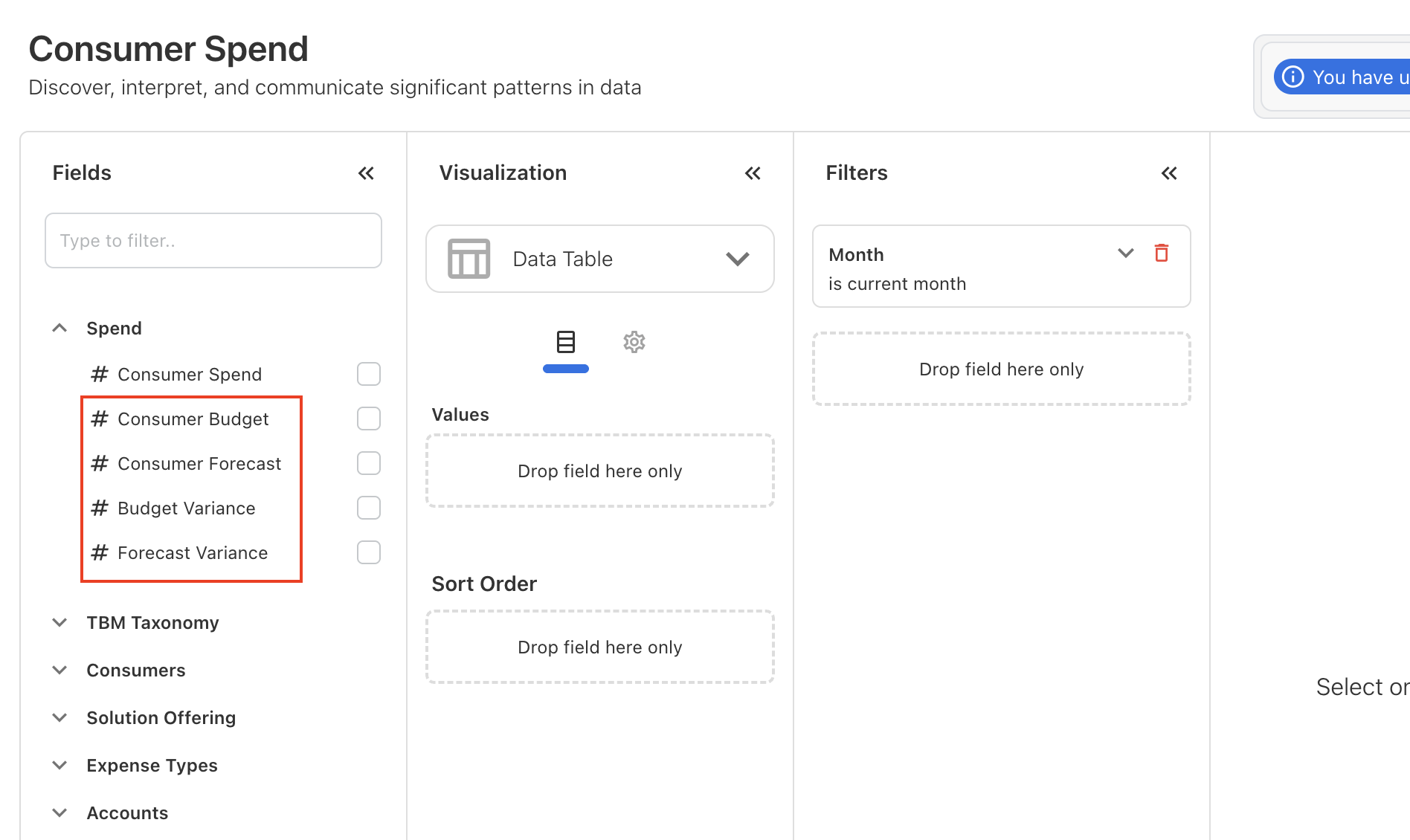Click the Data Table grid icon
This screenshot has height=840, width=1410.
[469, 259]
